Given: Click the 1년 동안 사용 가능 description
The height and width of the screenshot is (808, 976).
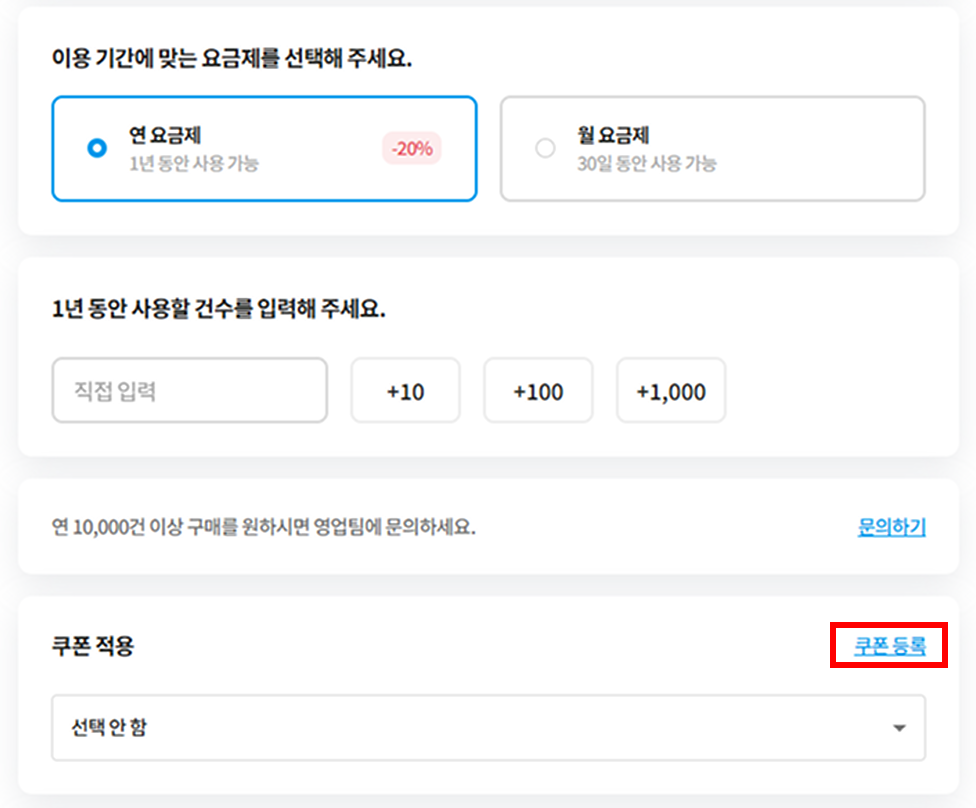Looking at the screenshot, I should (194, 163).
